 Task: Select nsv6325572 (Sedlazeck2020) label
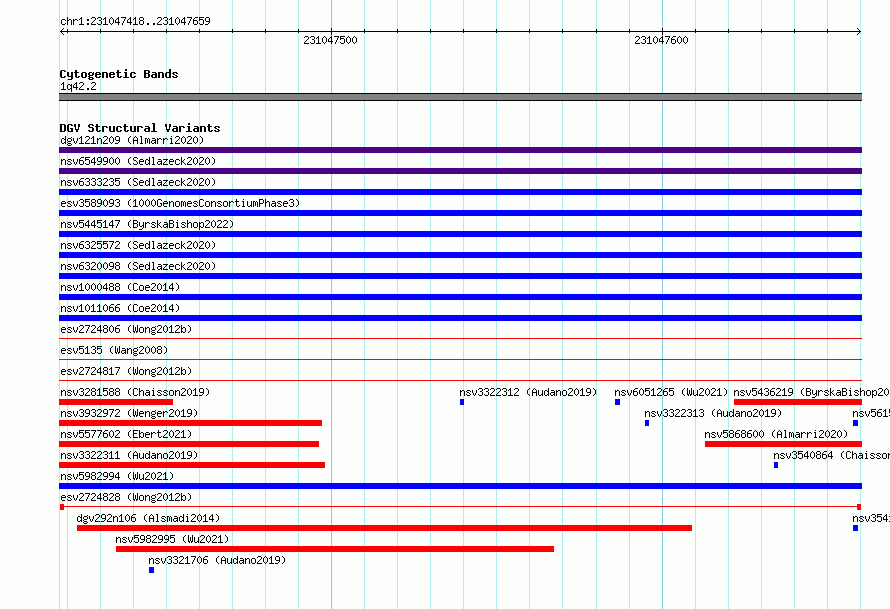pos(138,245)
